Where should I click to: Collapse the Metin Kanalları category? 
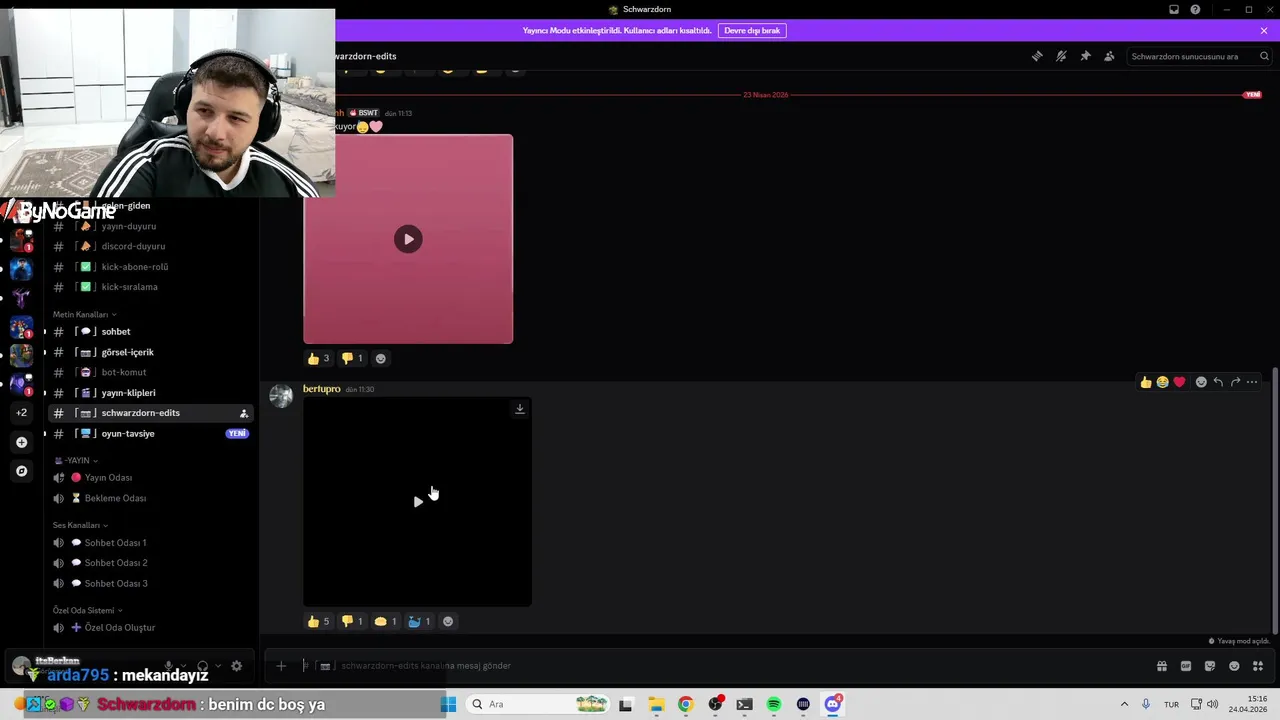(x=84, y=315)
